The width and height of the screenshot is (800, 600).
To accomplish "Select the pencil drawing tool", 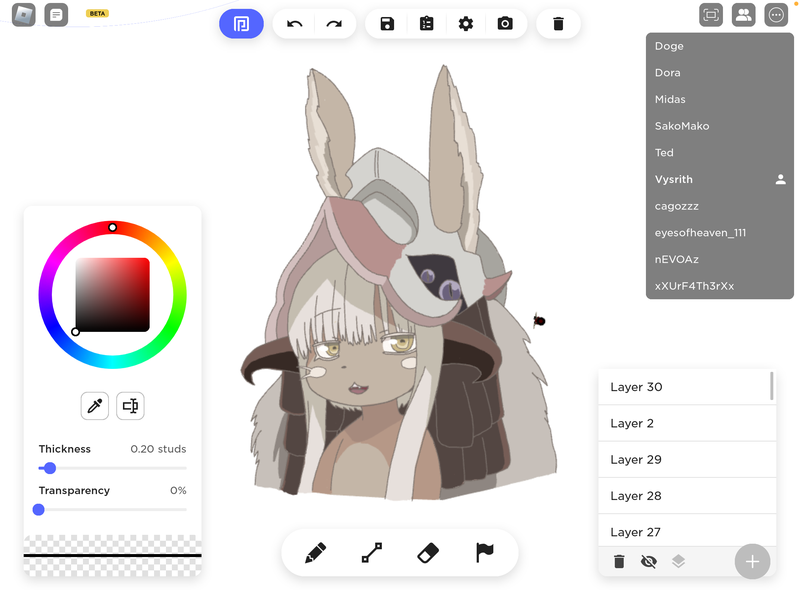I will 315,553.
